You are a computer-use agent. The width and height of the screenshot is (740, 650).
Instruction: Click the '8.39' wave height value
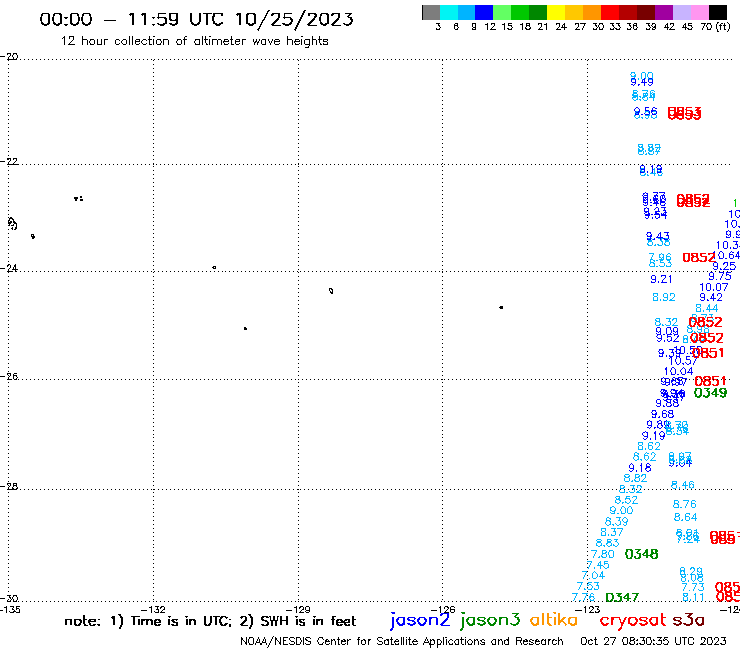tap(616, 522)
